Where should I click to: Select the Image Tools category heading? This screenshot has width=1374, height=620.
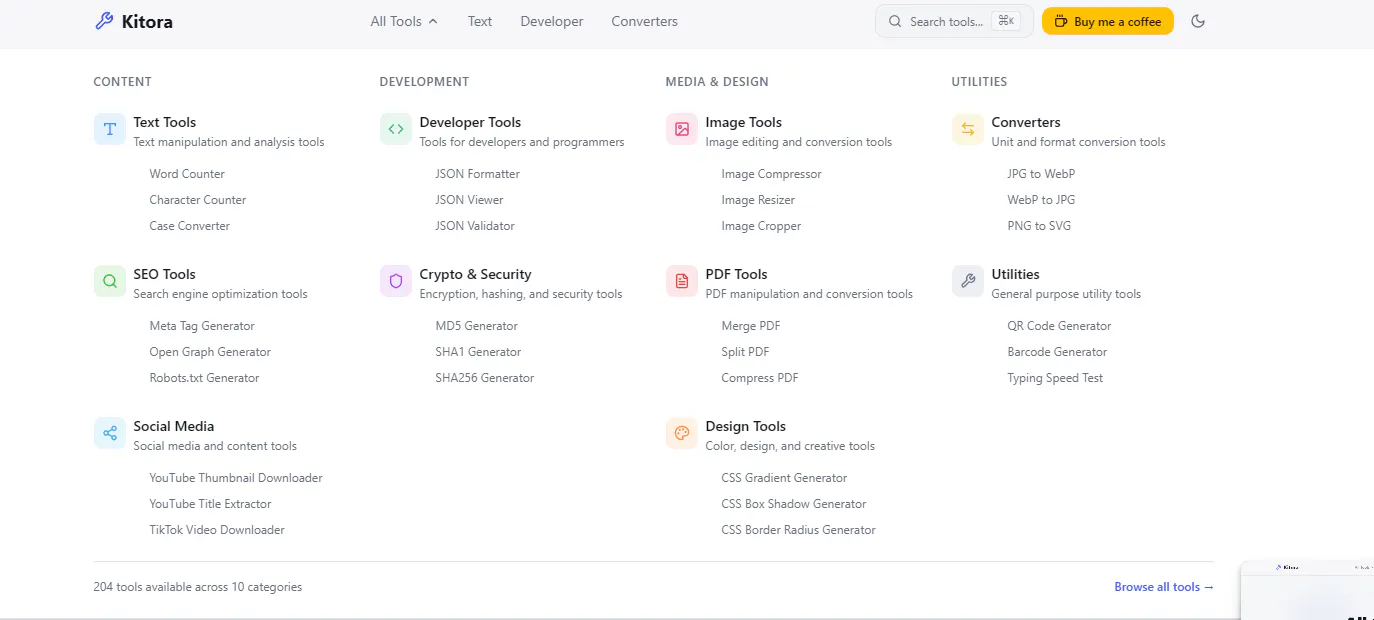[x=743, y=122]
